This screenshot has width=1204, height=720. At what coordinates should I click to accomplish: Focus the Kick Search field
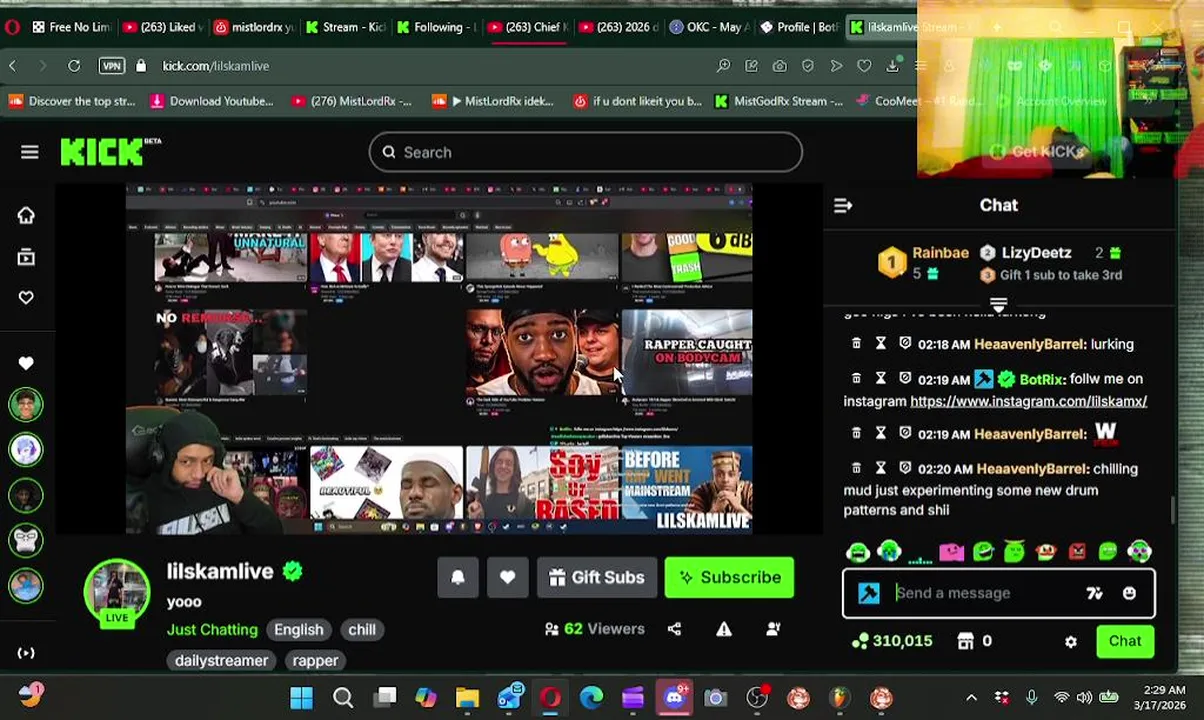click(585, 152)
